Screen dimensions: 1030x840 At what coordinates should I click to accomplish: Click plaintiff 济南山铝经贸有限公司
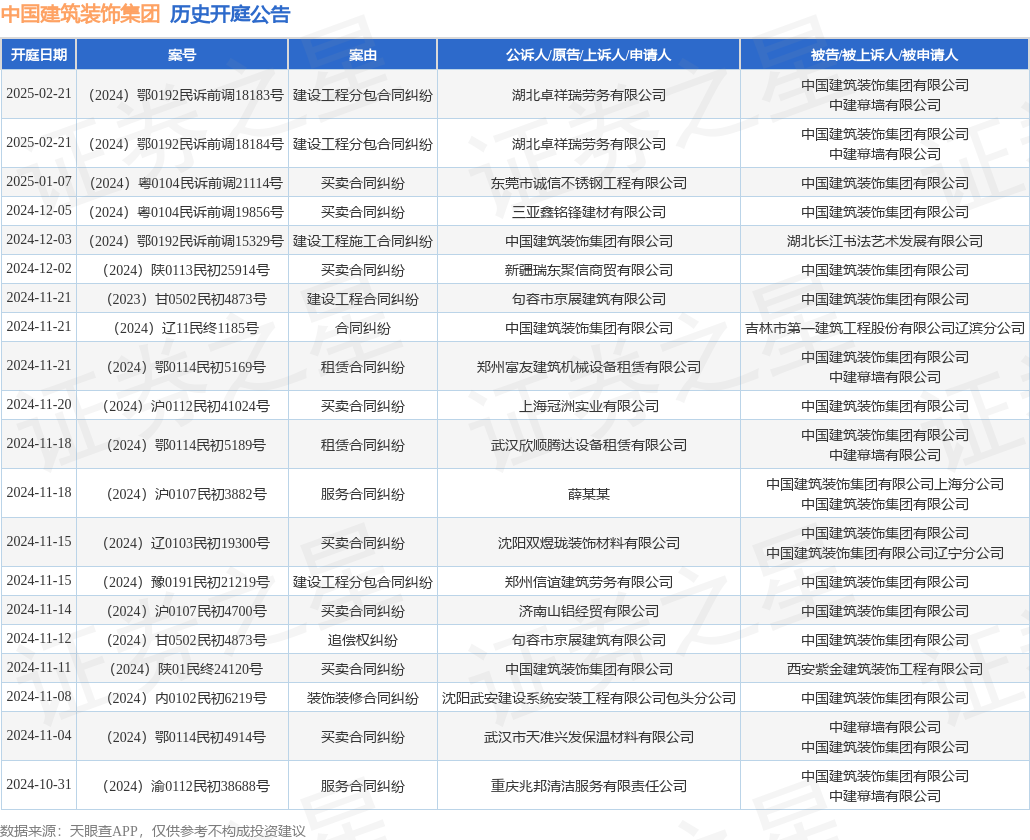(589, 611)
